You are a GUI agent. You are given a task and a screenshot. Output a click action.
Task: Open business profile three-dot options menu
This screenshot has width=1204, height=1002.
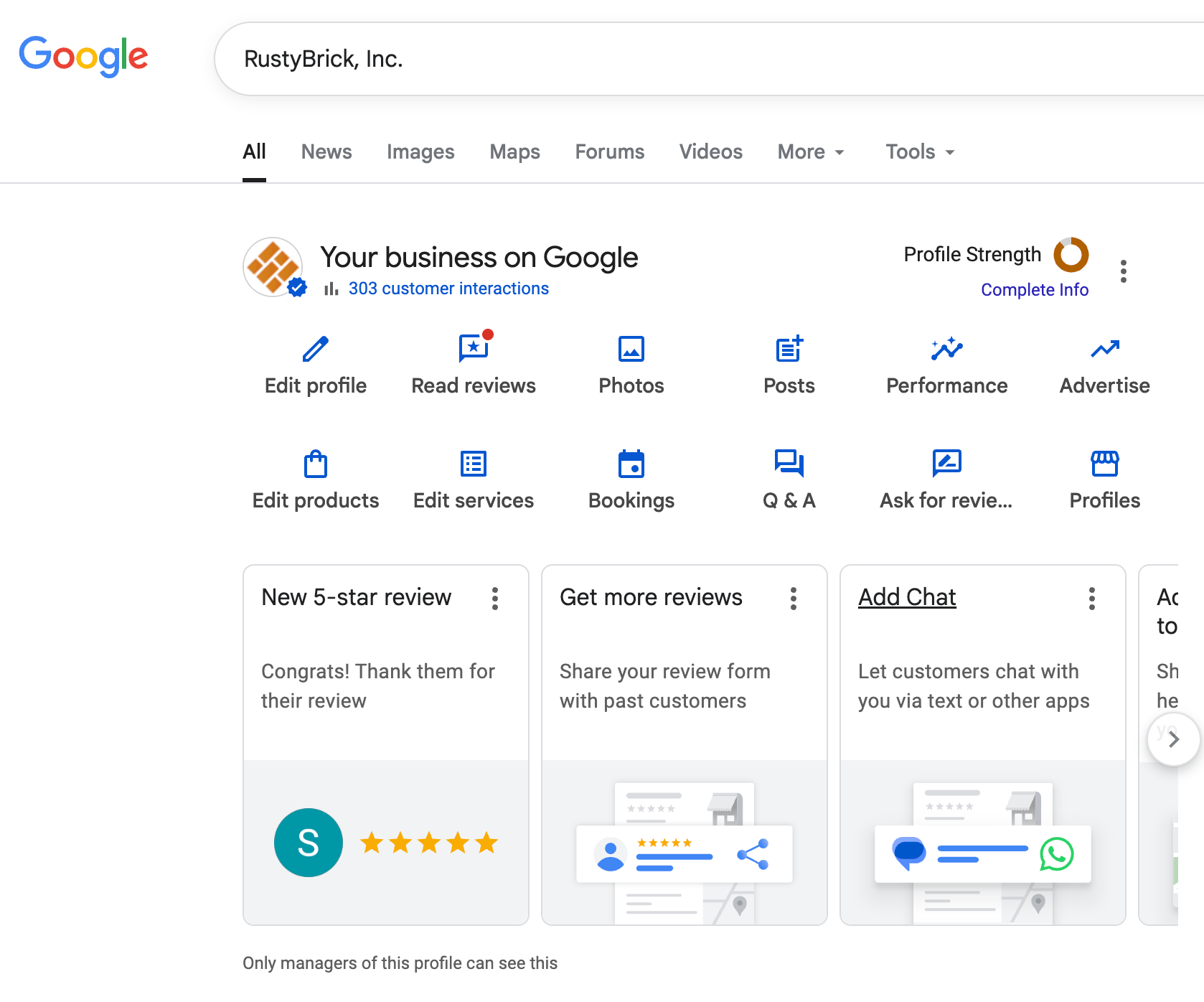1124,271
